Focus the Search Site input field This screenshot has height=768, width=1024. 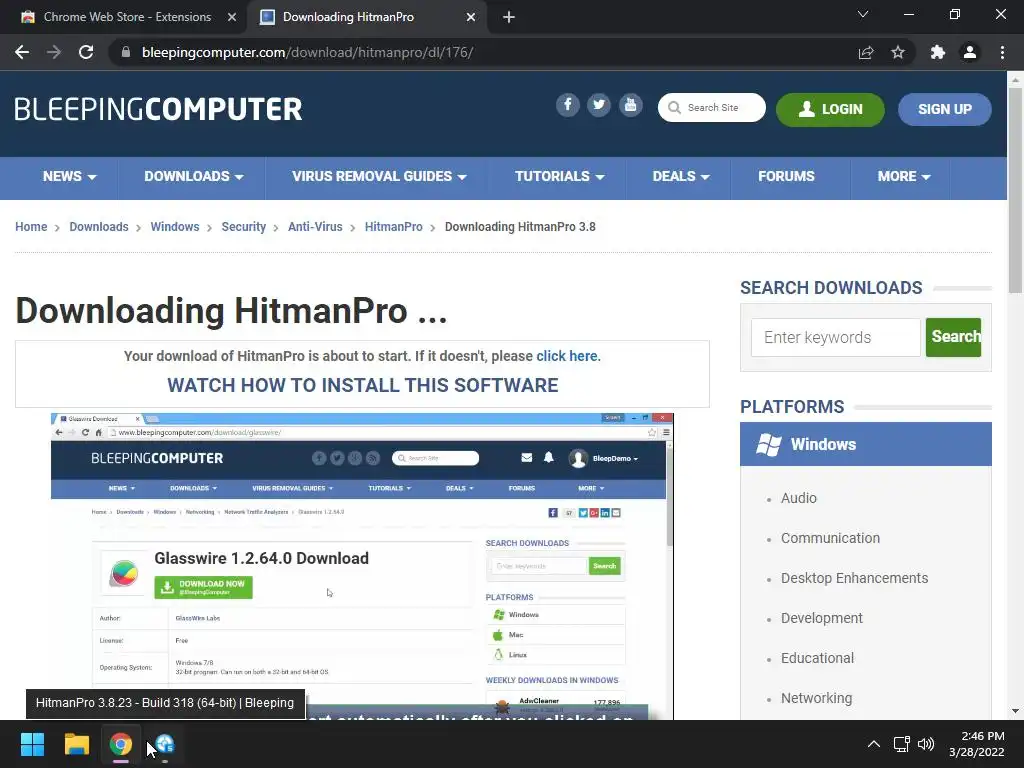pyautogui.click(x=712, y=108)
